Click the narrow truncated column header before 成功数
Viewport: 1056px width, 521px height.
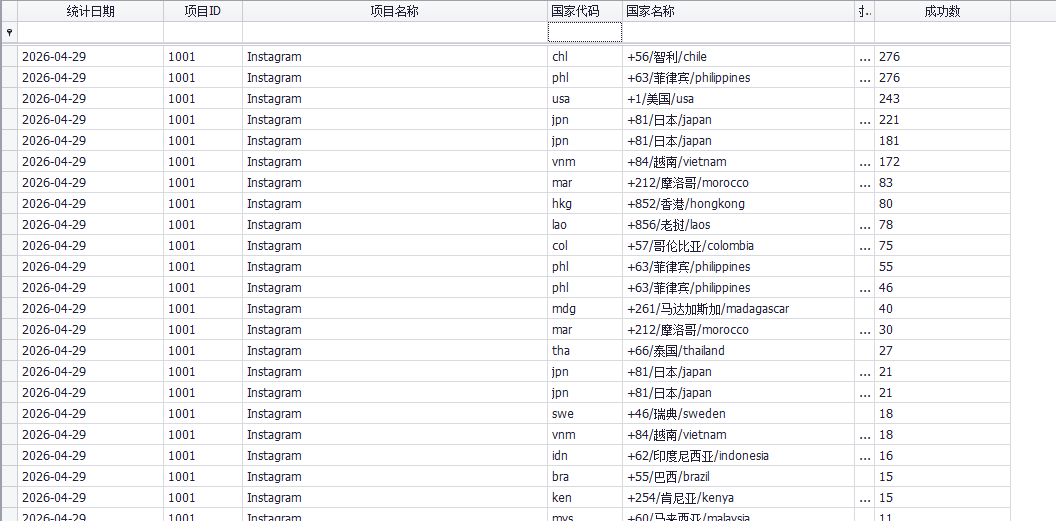coord(865,11)
